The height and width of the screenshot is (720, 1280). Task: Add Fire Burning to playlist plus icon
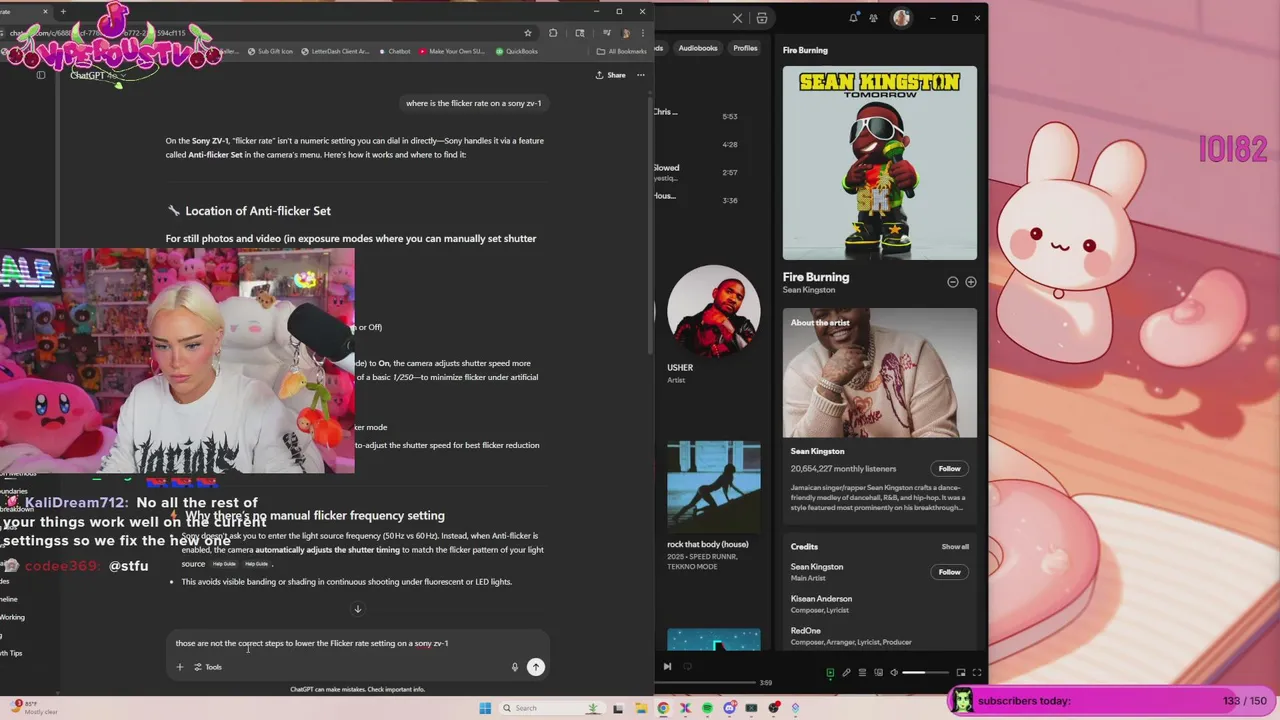coord(970,282)
